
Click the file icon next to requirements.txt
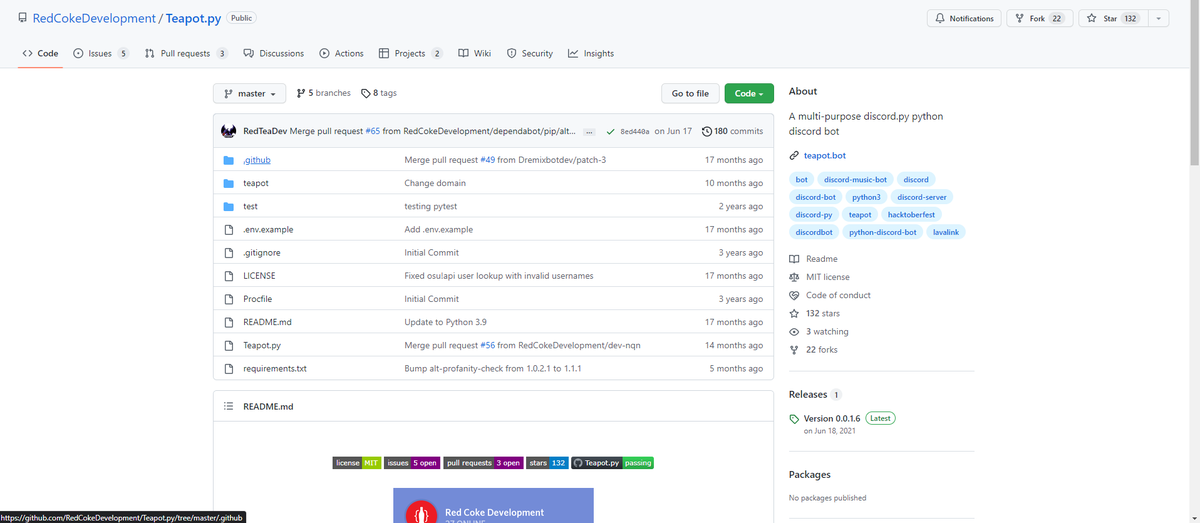coord(228,368)
